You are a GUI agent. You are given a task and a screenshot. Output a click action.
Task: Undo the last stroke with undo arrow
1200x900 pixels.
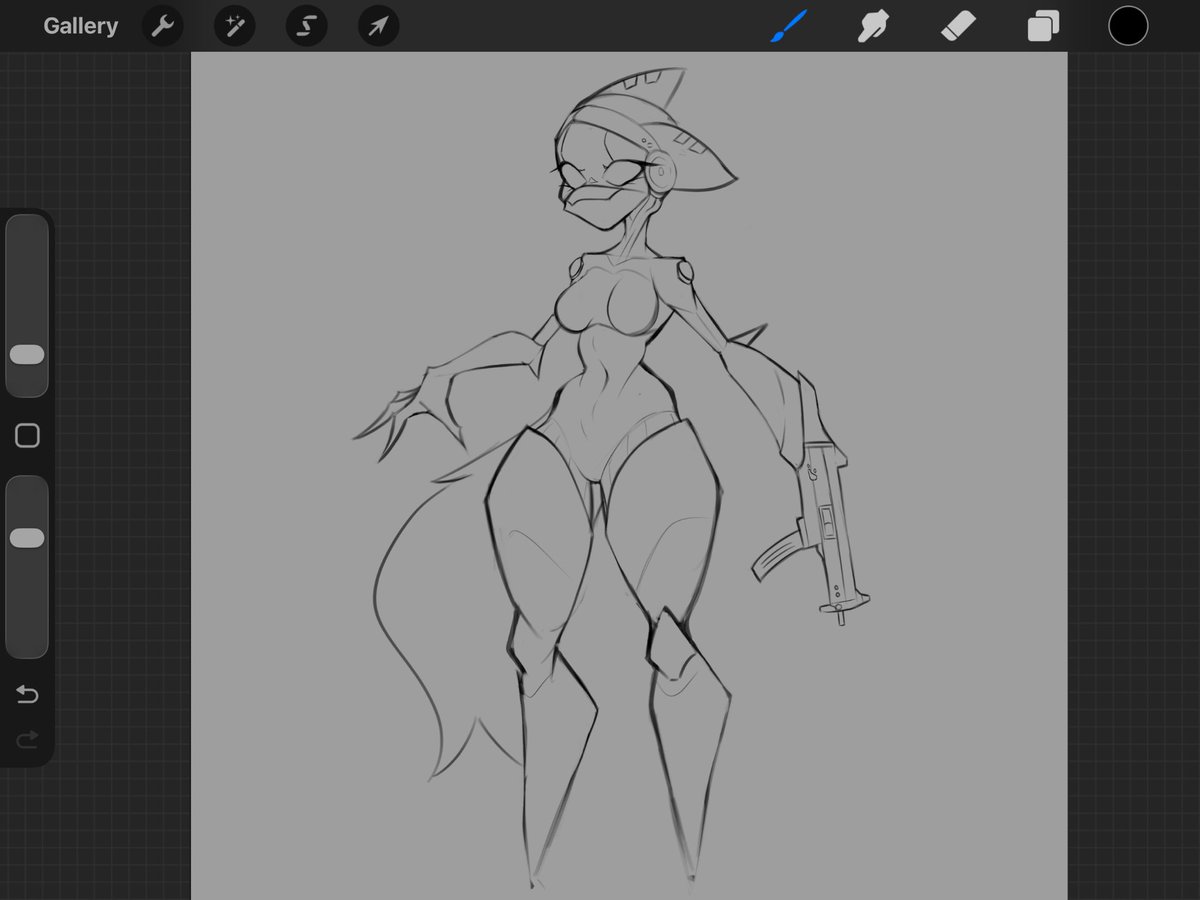pos(27,694)
